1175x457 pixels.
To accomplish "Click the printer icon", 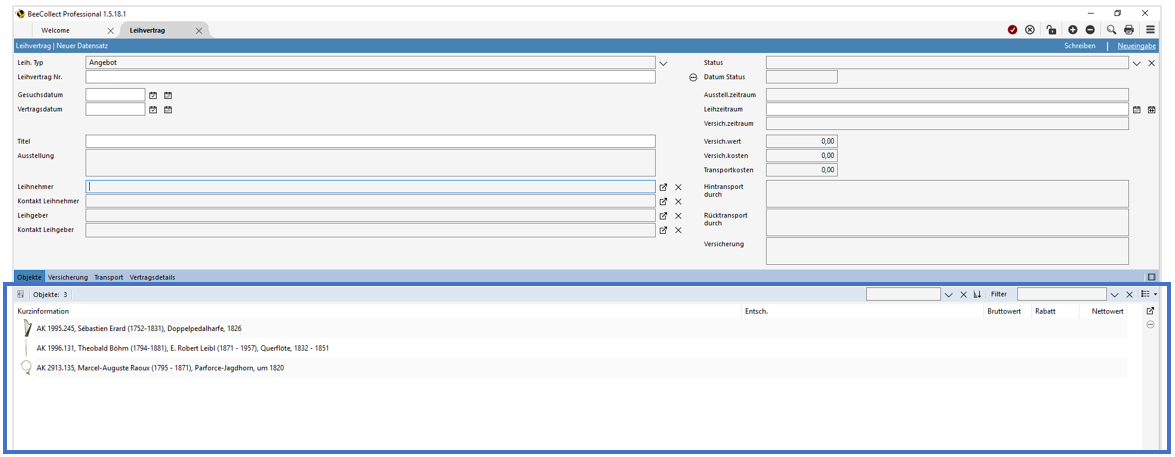I will (1129, 30).
